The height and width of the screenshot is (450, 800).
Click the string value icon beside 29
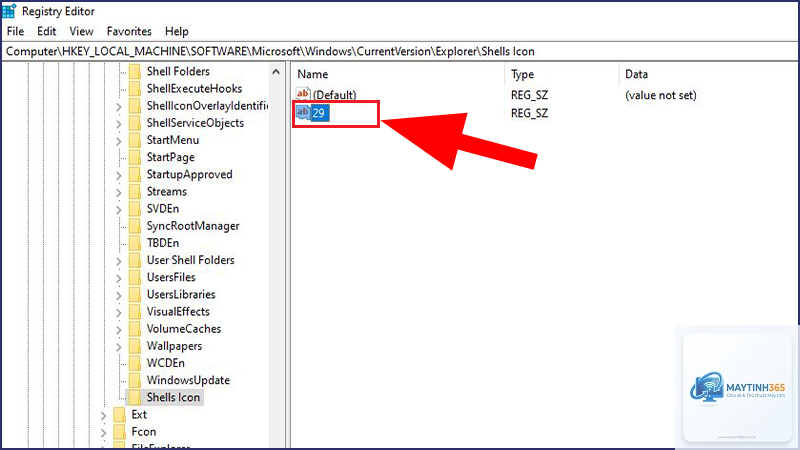303,112
